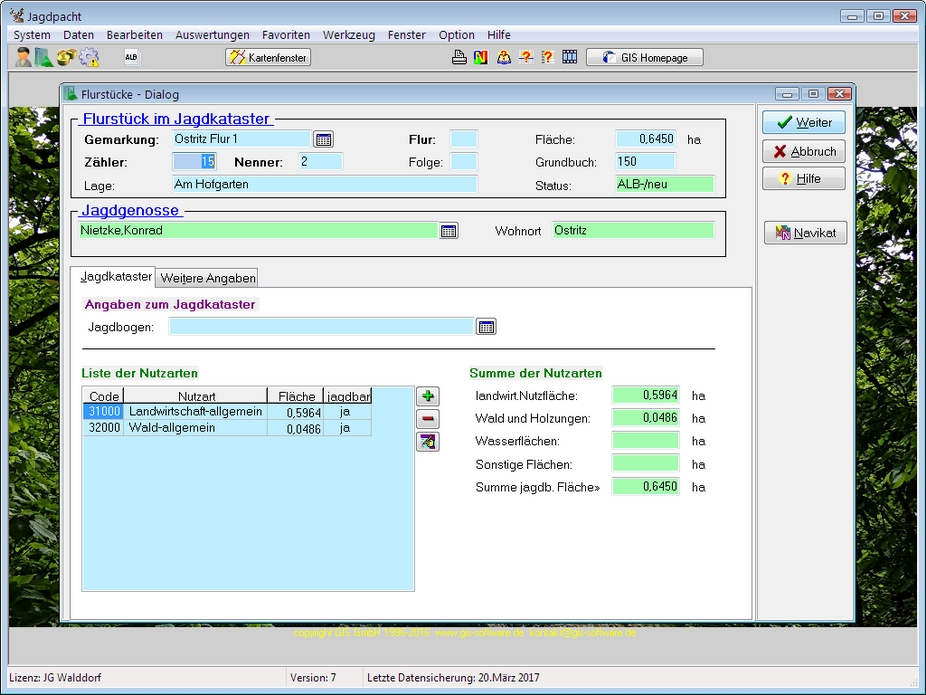Open the Gemarkung lookup list button
926x695 pixels.
323,139
